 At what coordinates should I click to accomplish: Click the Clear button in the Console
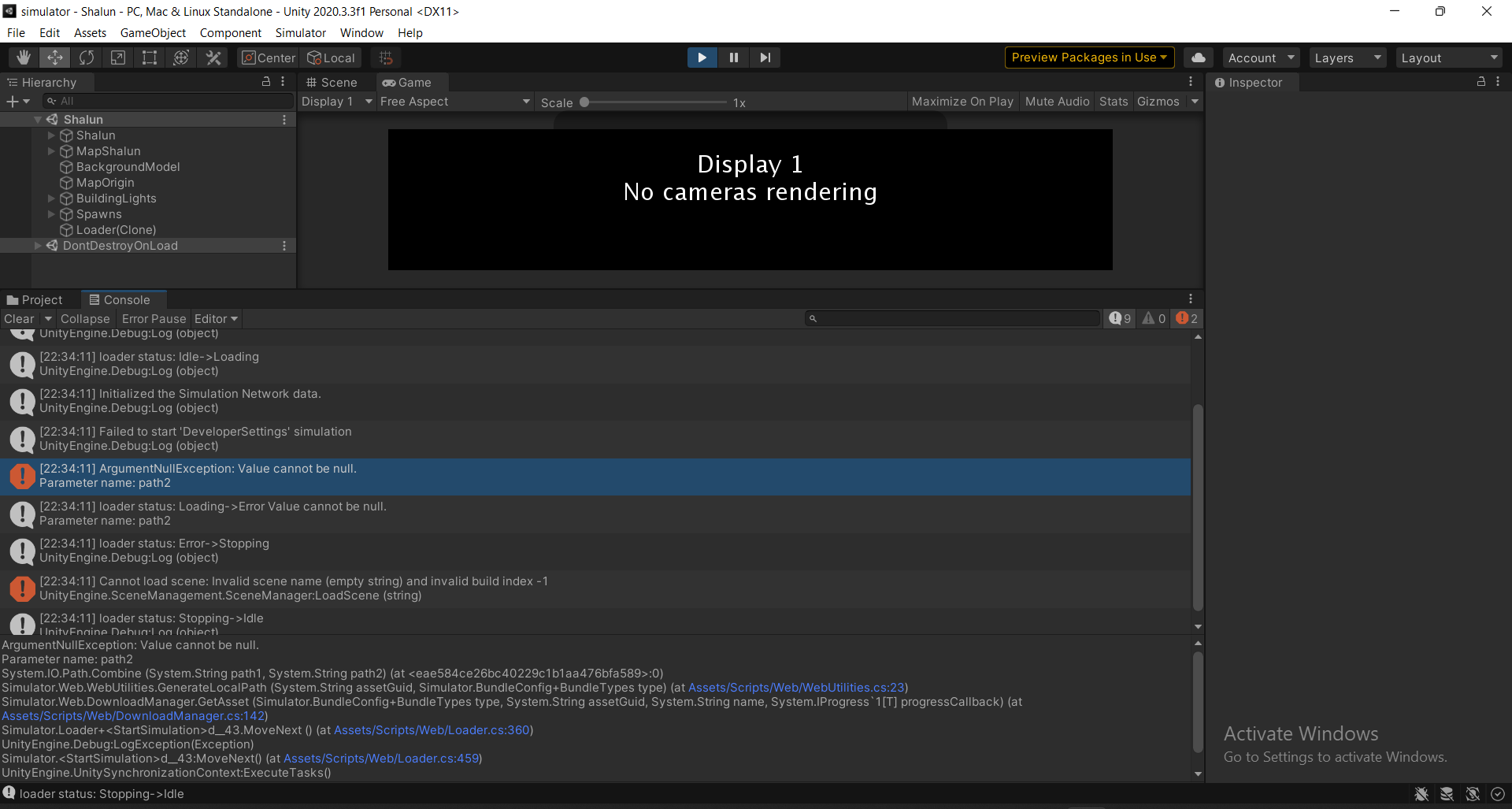pyautogui.click(x=18, y=318)
